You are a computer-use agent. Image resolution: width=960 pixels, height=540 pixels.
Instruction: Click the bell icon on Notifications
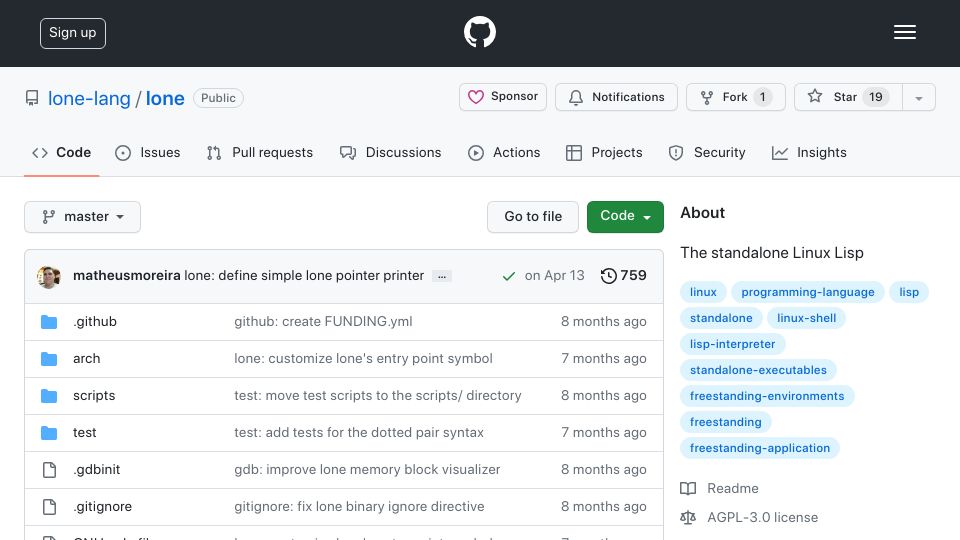click(576, 97)
